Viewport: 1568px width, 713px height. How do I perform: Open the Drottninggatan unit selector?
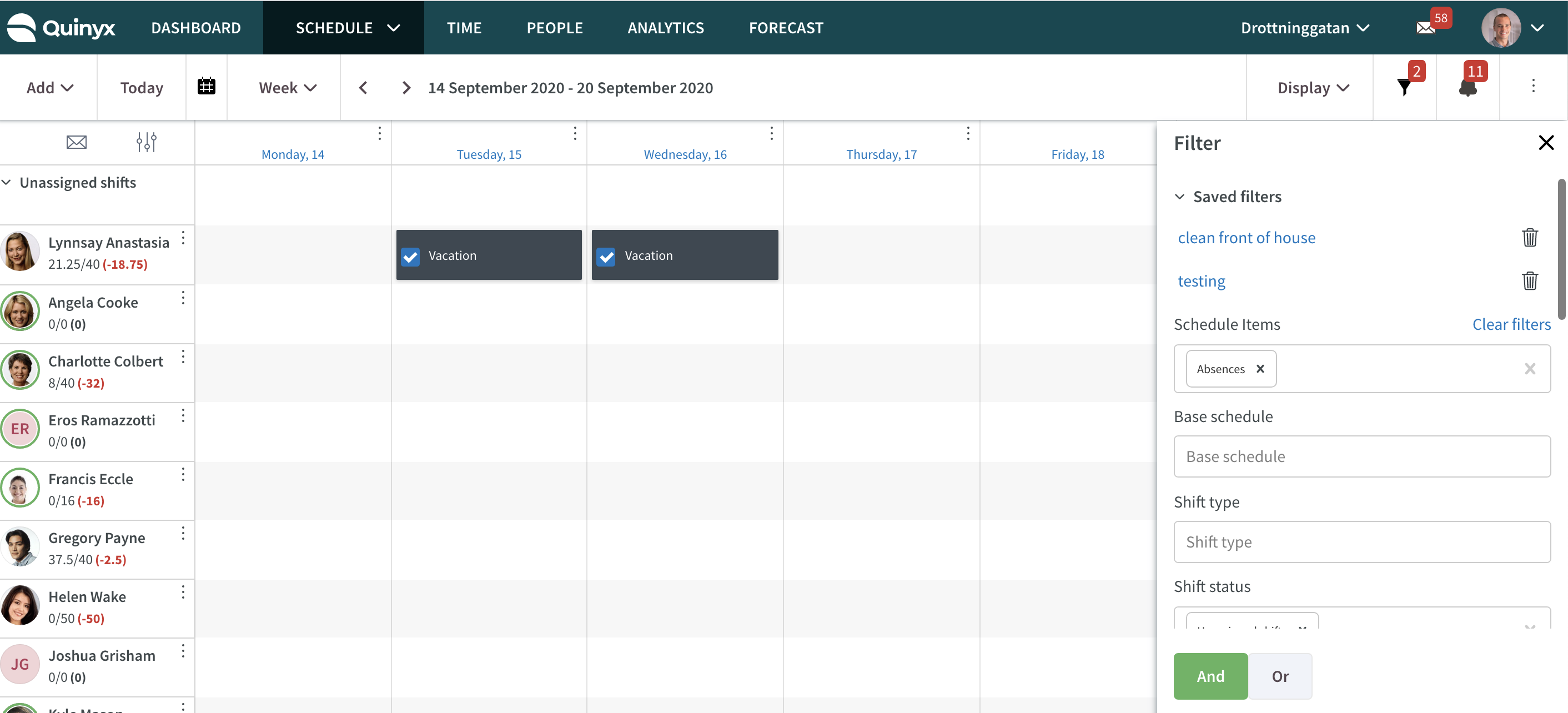[1305, 28]
